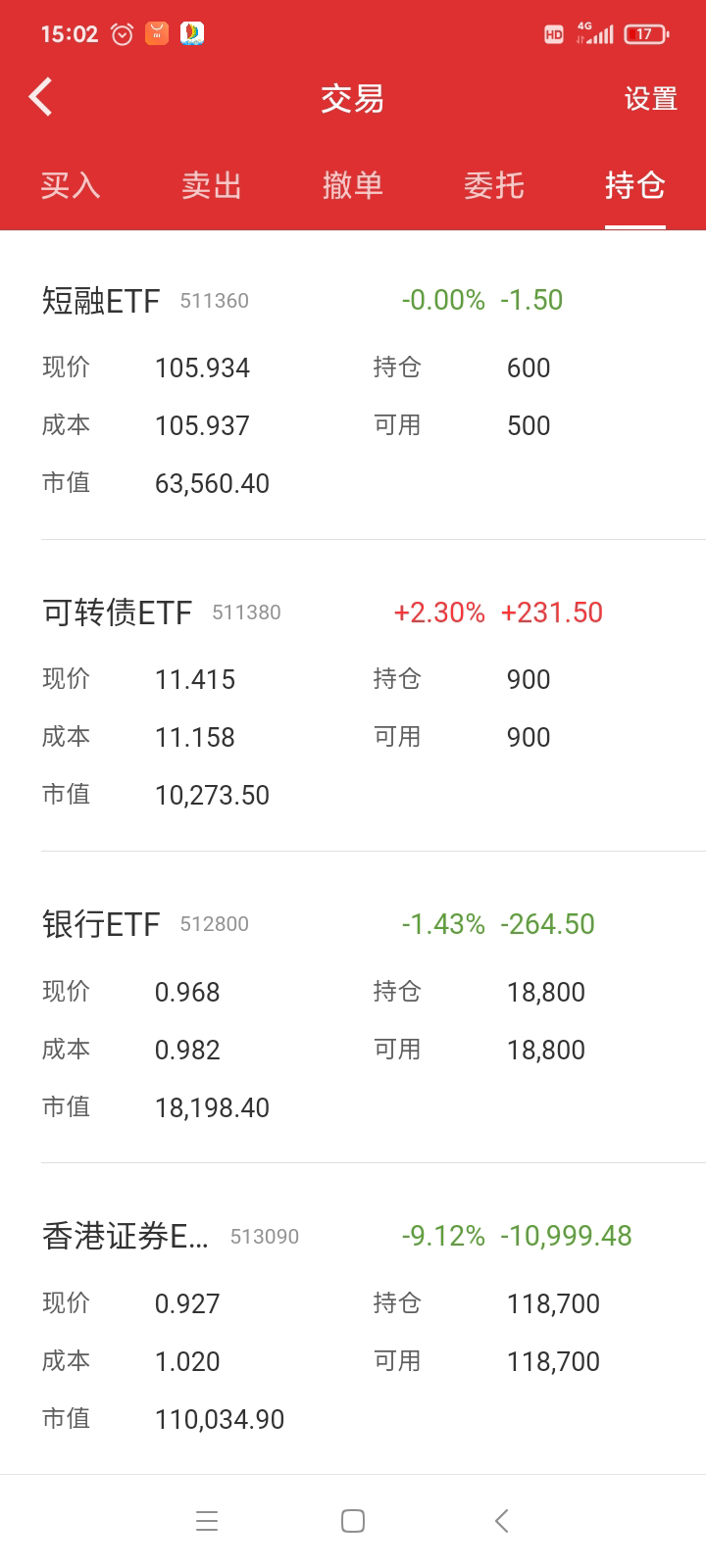Tap the battery indicator icon
The image size is (706, 1568).
[645, 34]
